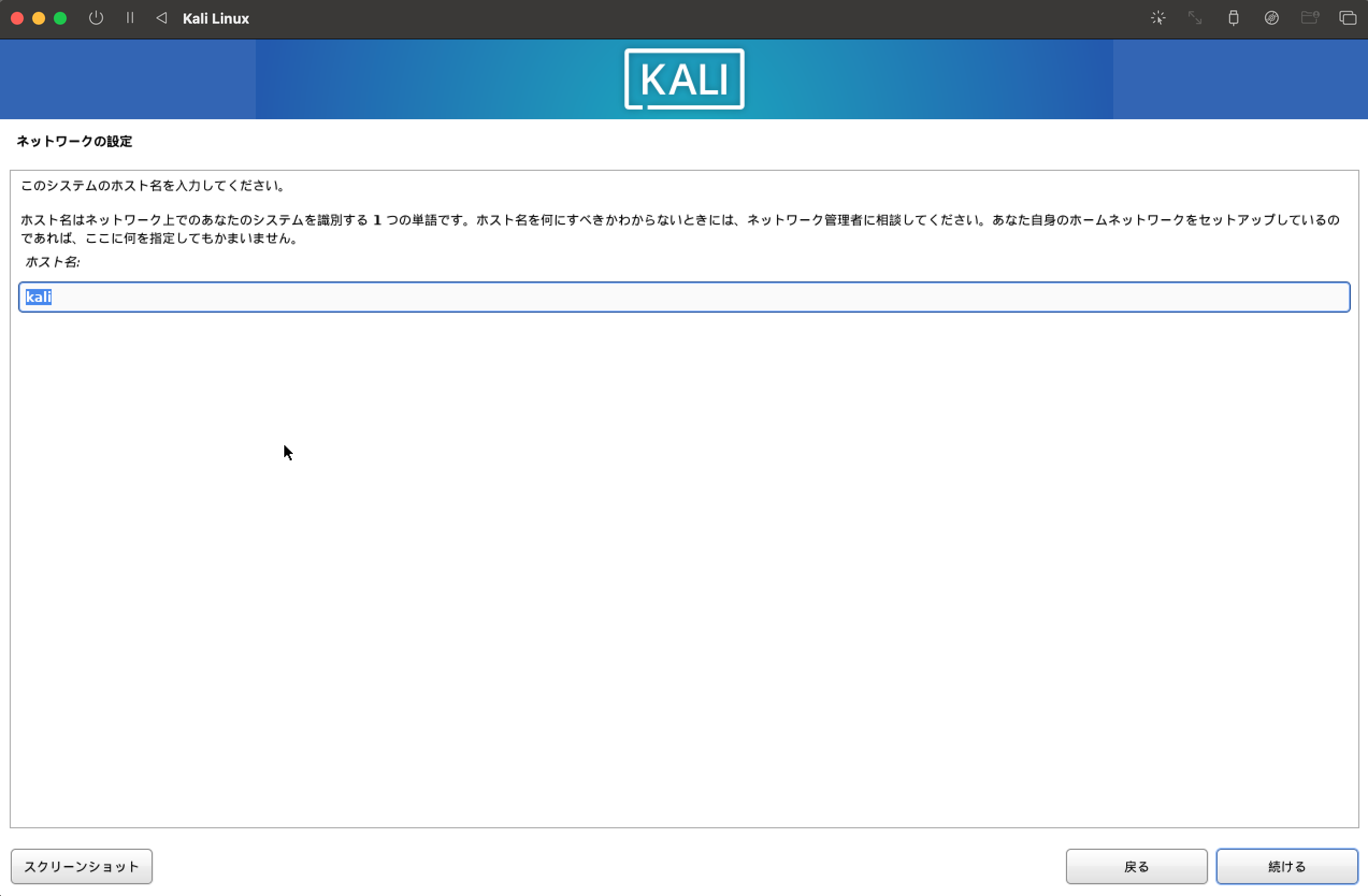The image size is (1368, 896).
Task: Minimize the window with the yellow button
Action: pos(39,18)
